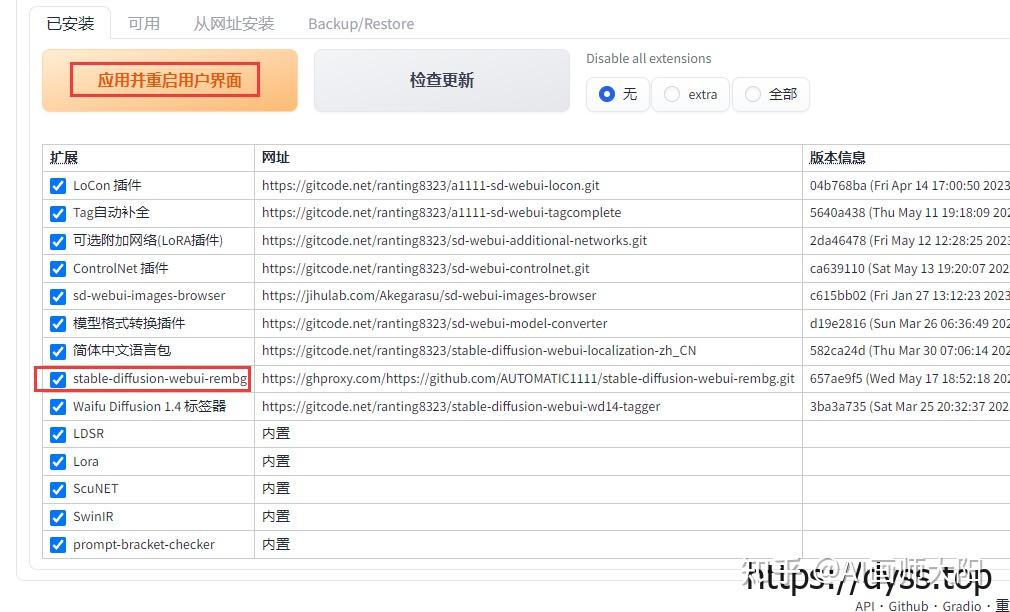
Task: Open the Github footer link
Action: pos(908,606)
